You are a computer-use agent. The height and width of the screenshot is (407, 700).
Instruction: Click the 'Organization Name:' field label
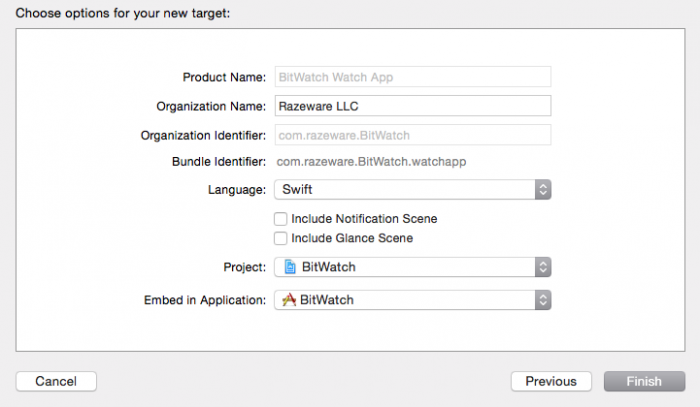pyautogui.click(x=211, y=106)
